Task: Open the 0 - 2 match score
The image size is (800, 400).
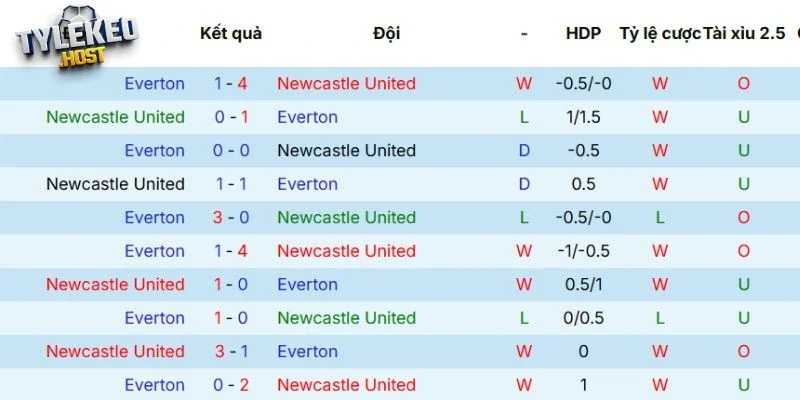Action: click(231, 385)
